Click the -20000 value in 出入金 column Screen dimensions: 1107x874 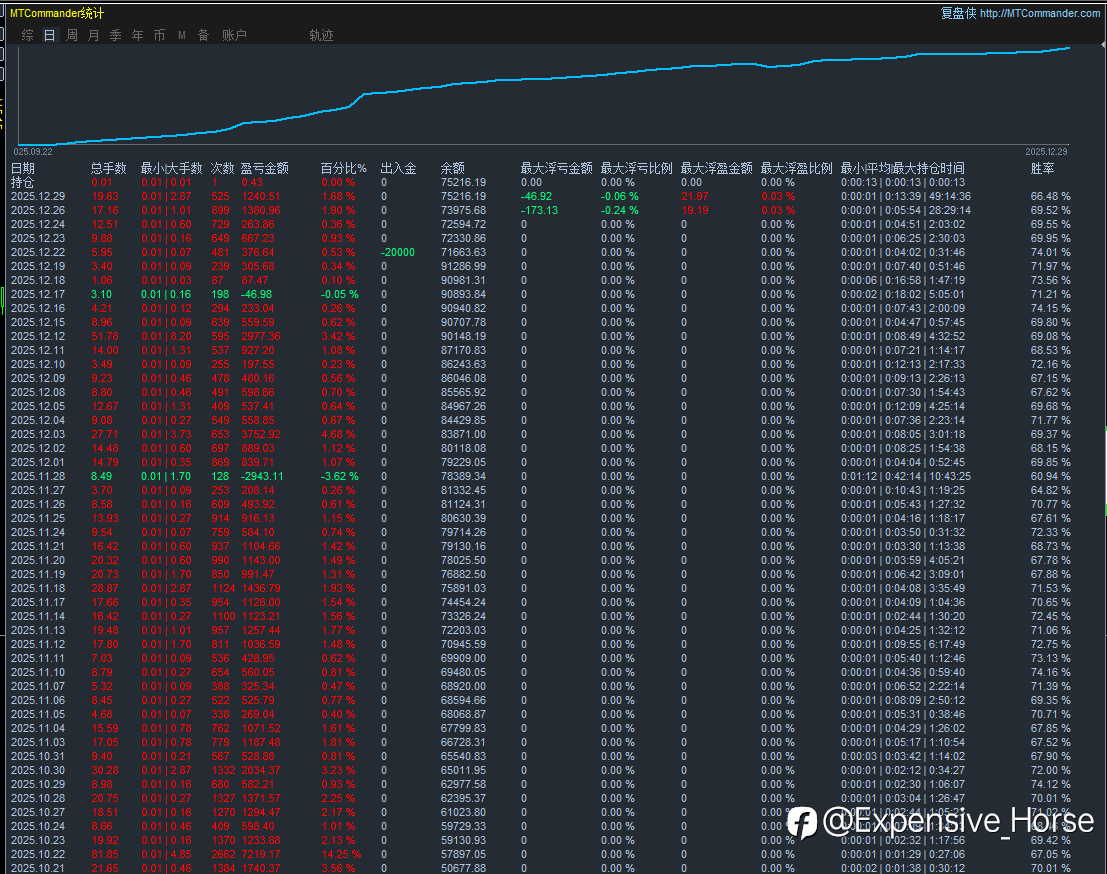tap(397, 252)
